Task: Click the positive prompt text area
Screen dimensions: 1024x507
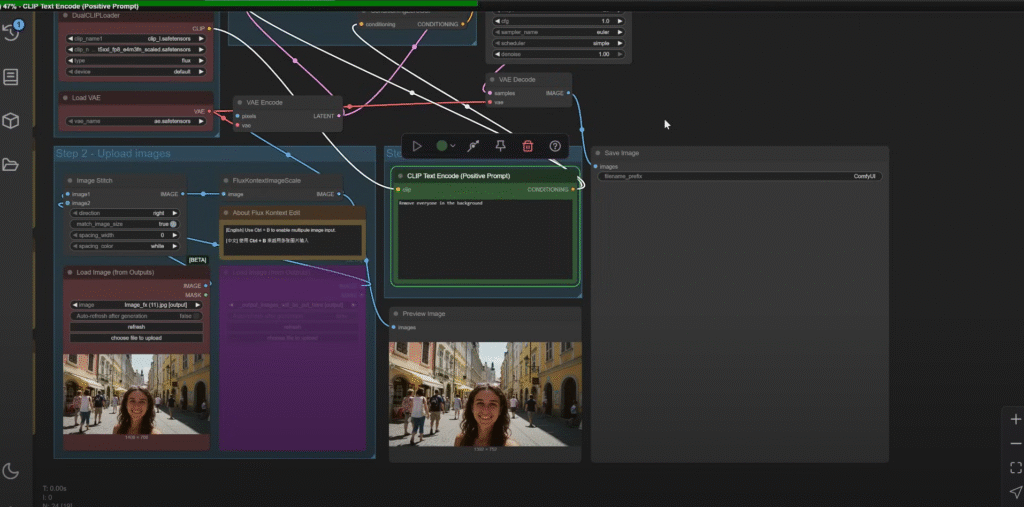Action: (x=485, y=240)
